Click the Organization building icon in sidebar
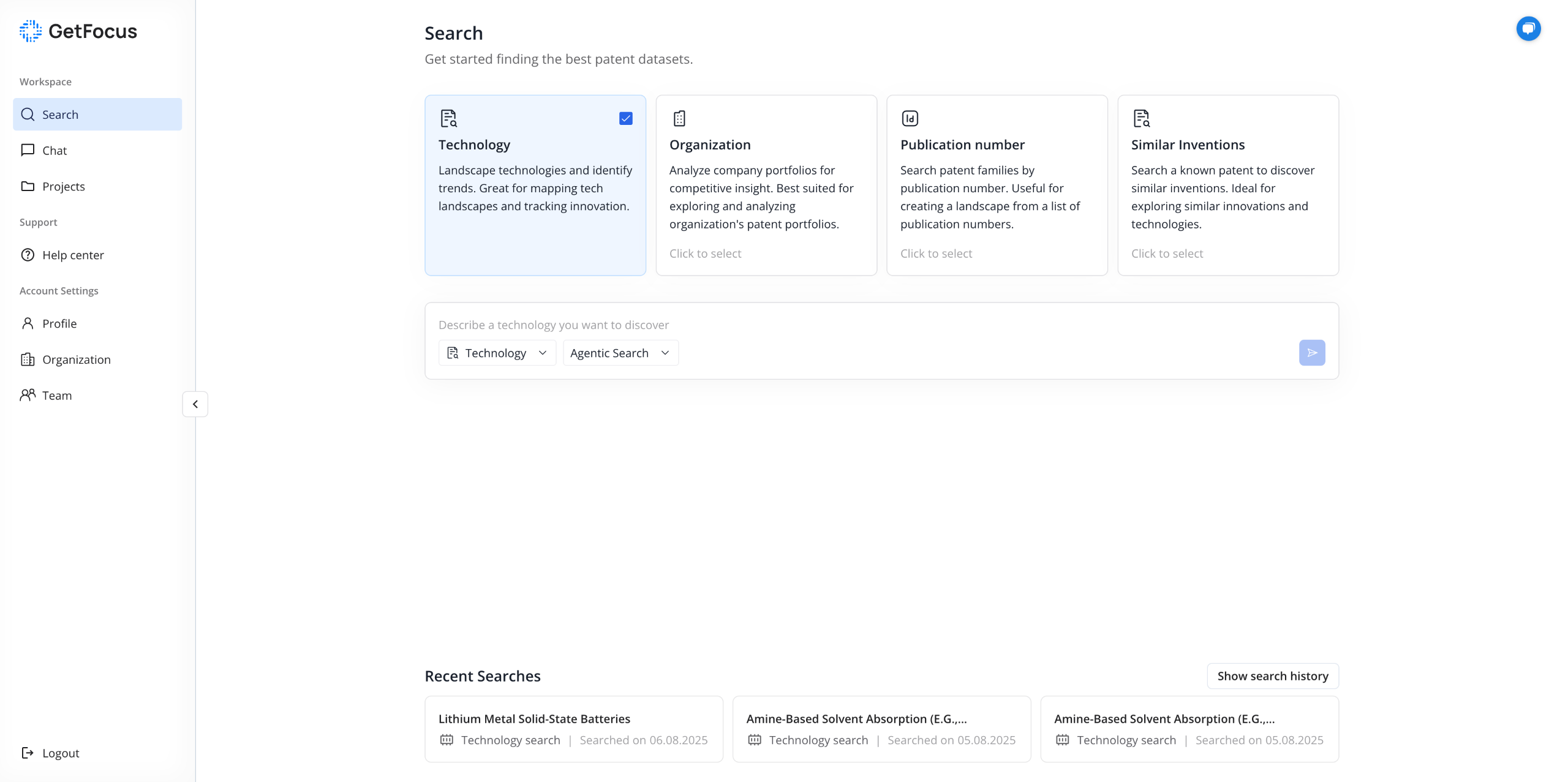 [28, 359]
